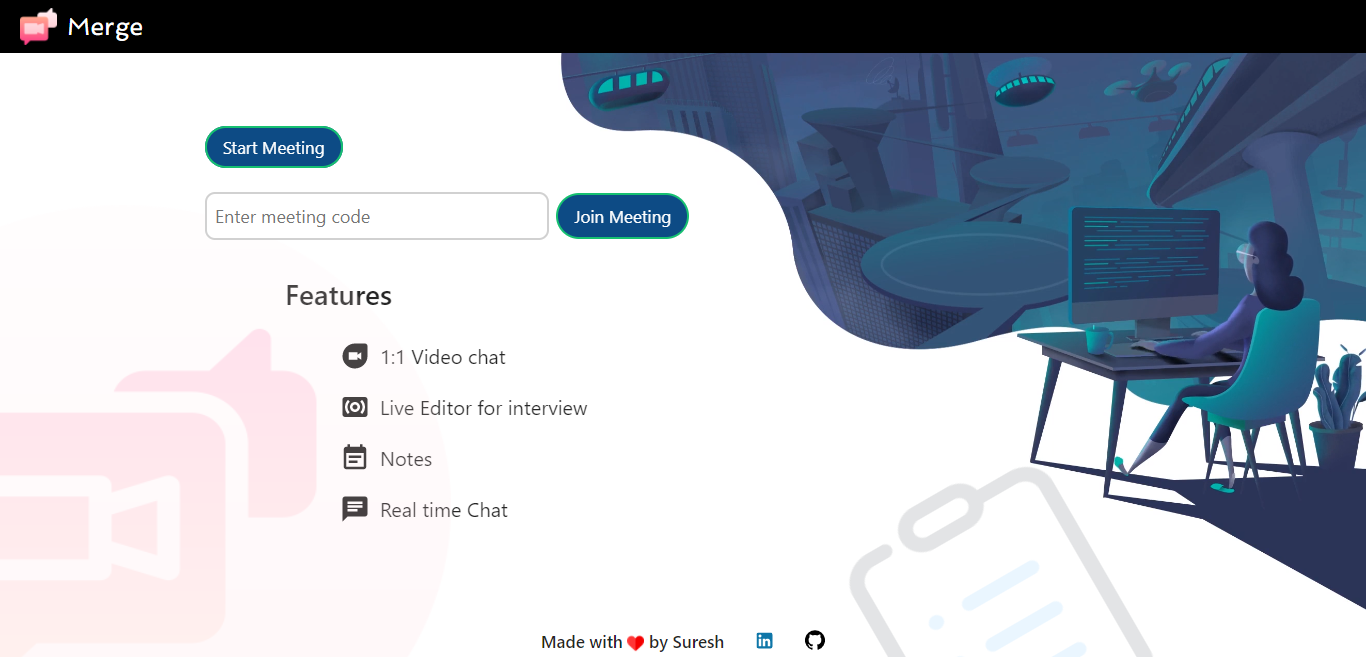Click the Features heading

[339, 295]
